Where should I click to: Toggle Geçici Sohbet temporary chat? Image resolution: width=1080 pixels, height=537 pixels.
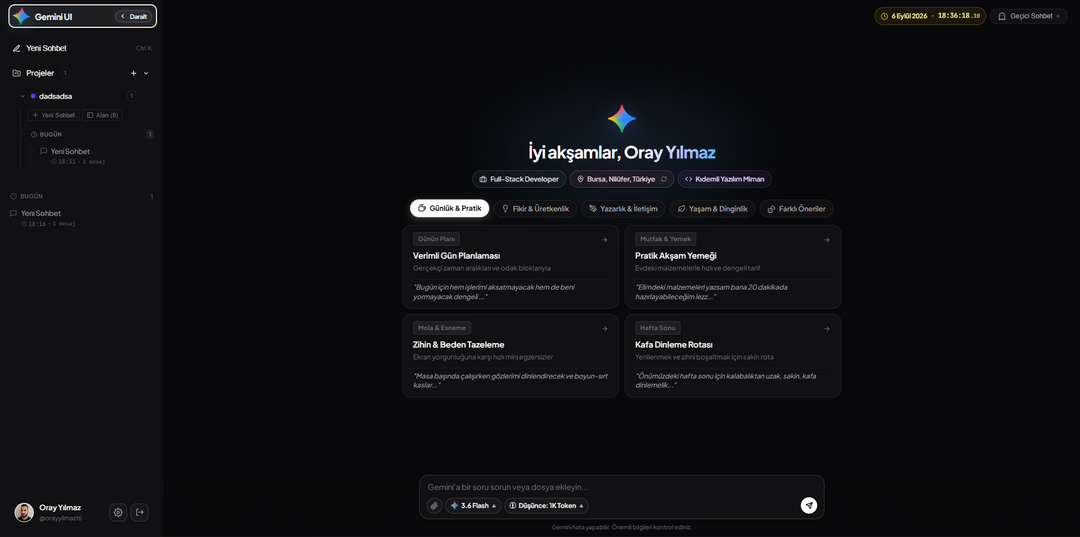point(1028,16)
